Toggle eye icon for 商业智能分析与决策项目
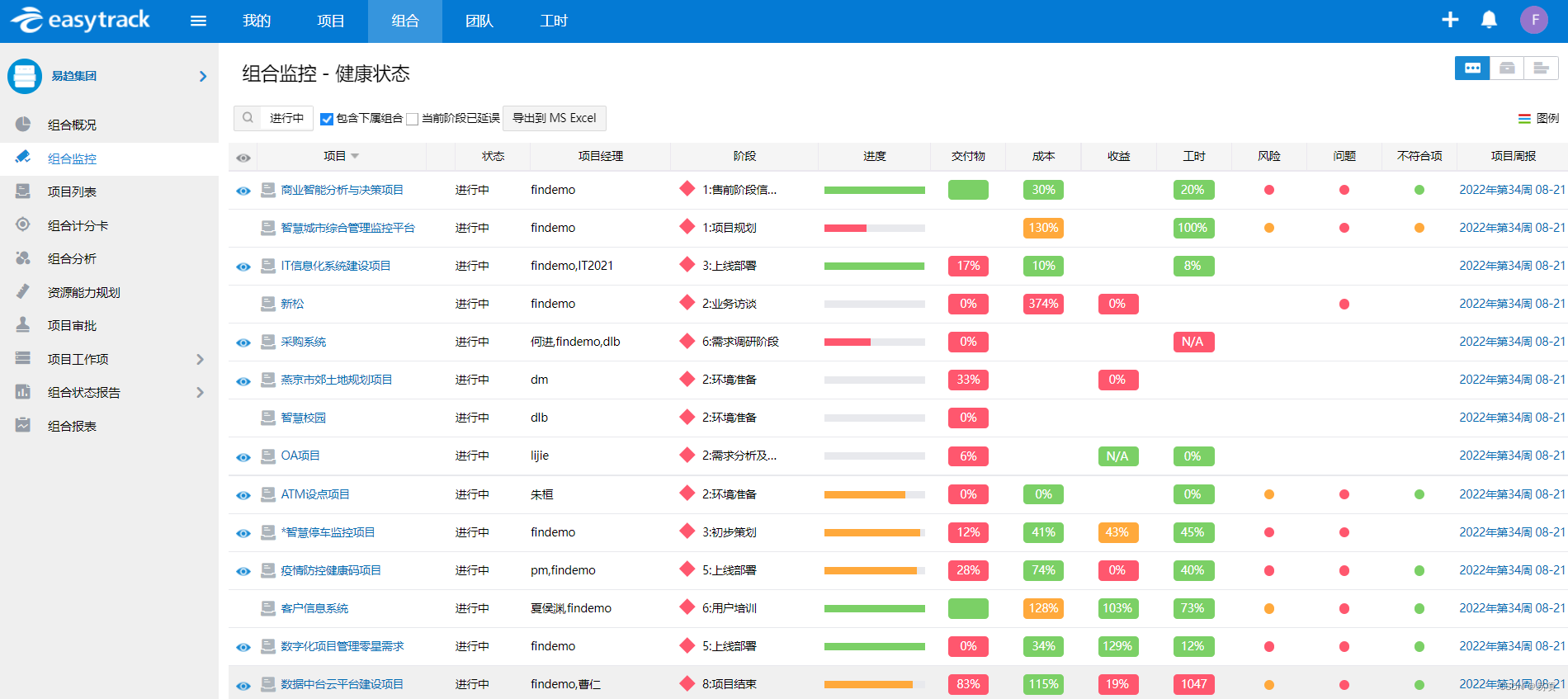The height and width of the screenshot is (699, 1568). pos(243,191)
